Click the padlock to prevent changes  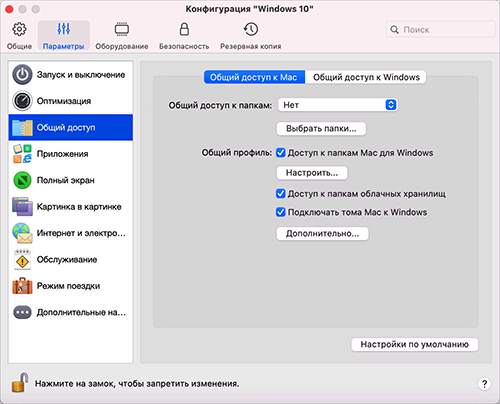pyautogui.click(x=20, y=382)
